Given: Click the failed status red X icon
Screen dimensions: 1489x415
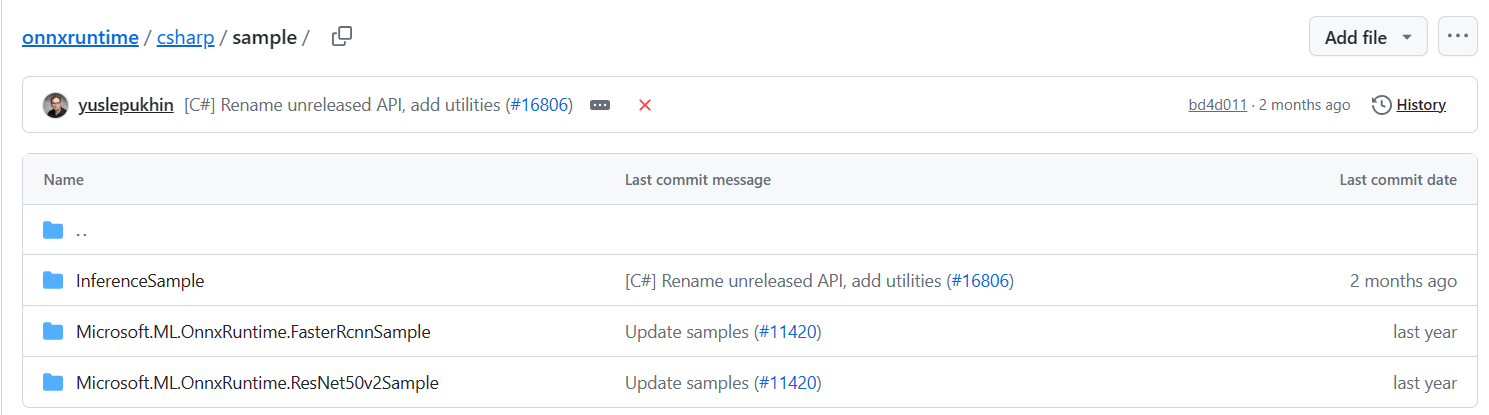Looking at the screenshot, I should [645, 105].
